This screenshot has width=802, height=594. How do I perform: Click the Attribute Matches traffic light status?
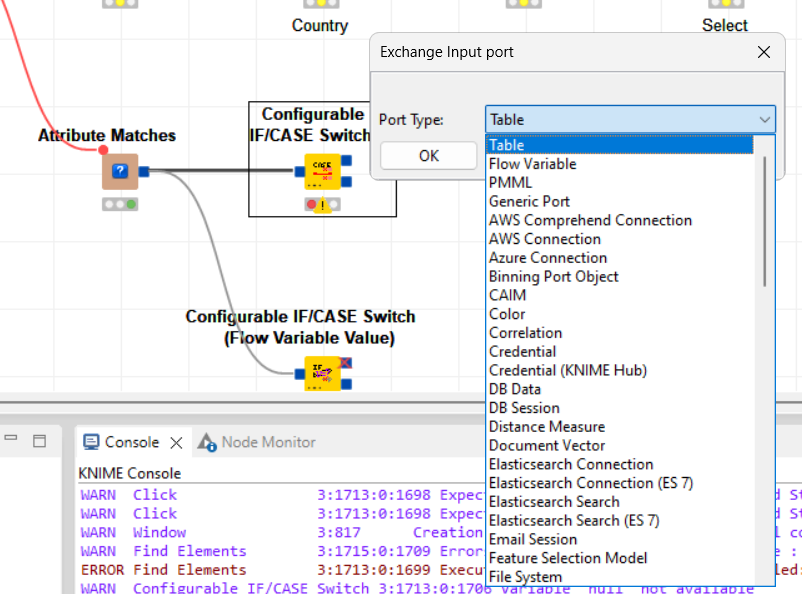(120, 205)
